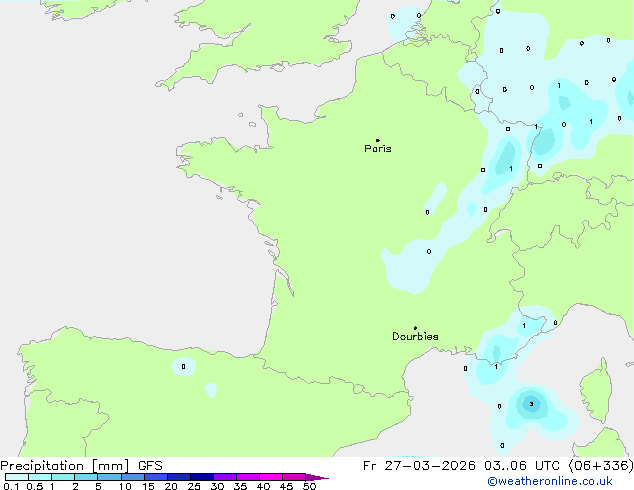The height and width of the screenshot is (490, 634).
Task: Select the 25–30 mm legend color
Action: [202, 477]
